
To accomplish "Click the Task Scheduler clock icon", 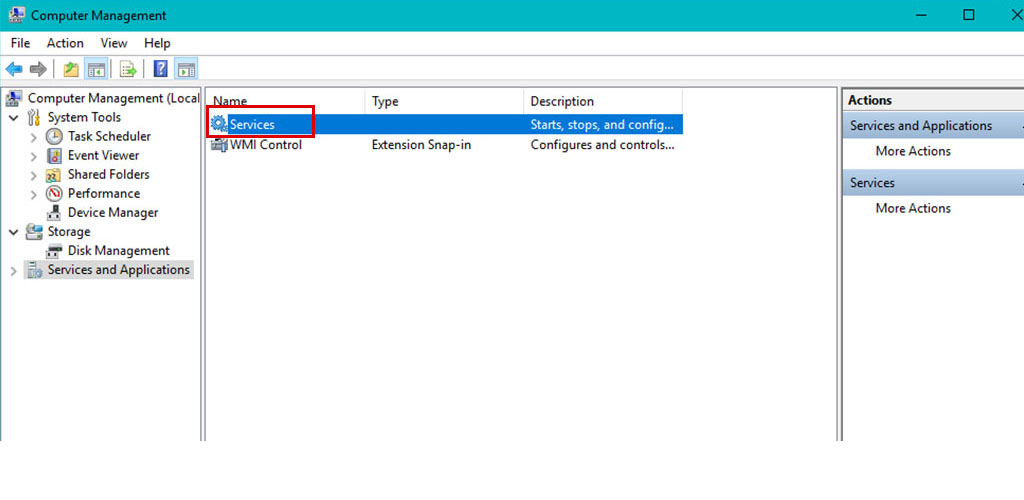I will click(x=54, y=136).
